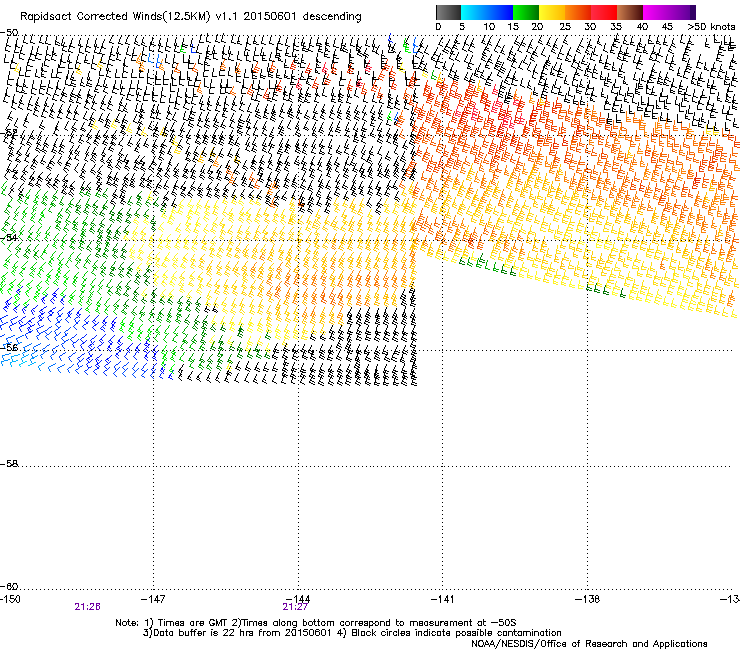The height and width of the screenshot is (650, 740).
Task: Click the '35' value under the legend bar
Action: click(x=616, y=26)
